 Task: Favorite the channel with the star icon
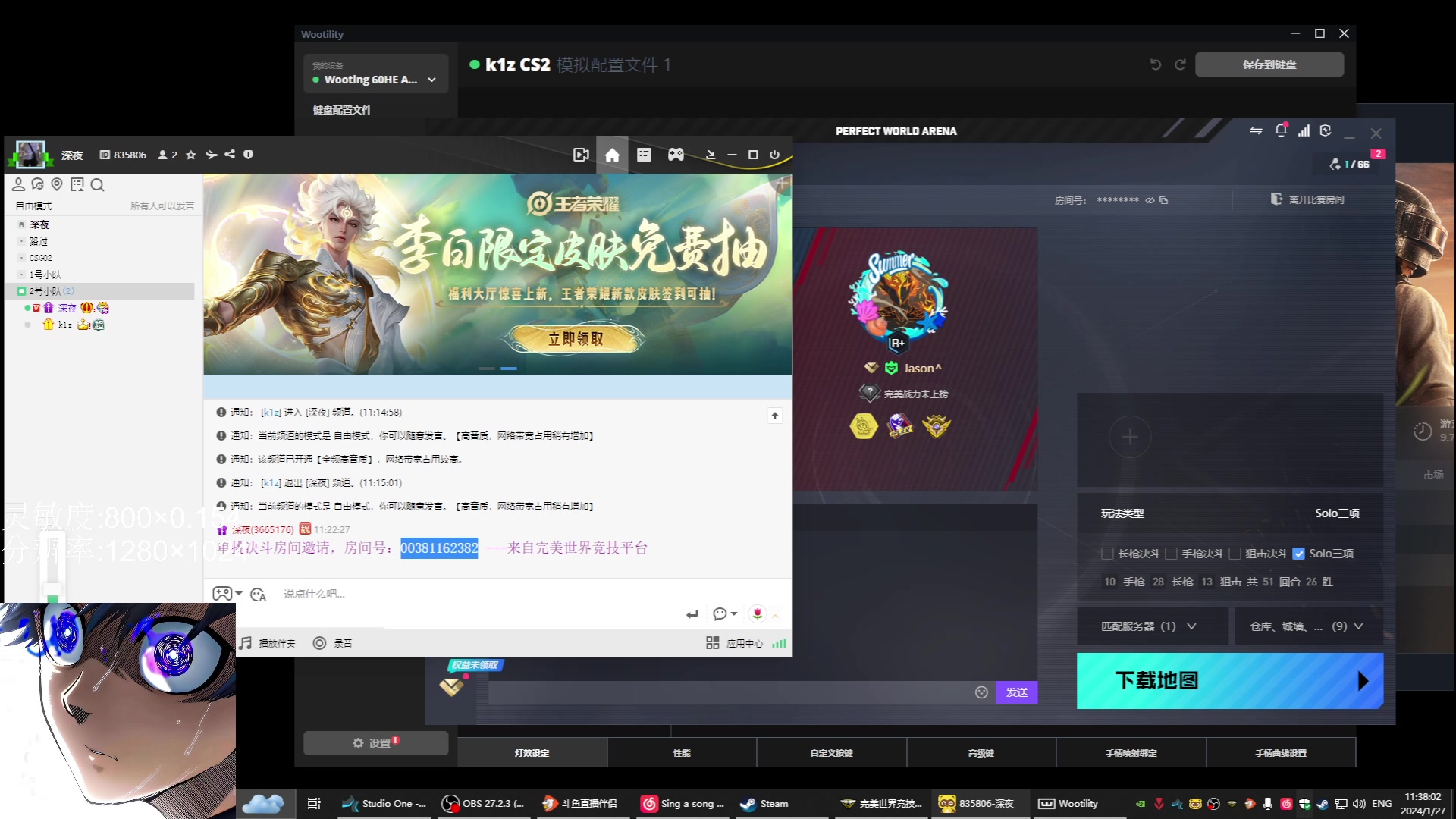[191, 155]
